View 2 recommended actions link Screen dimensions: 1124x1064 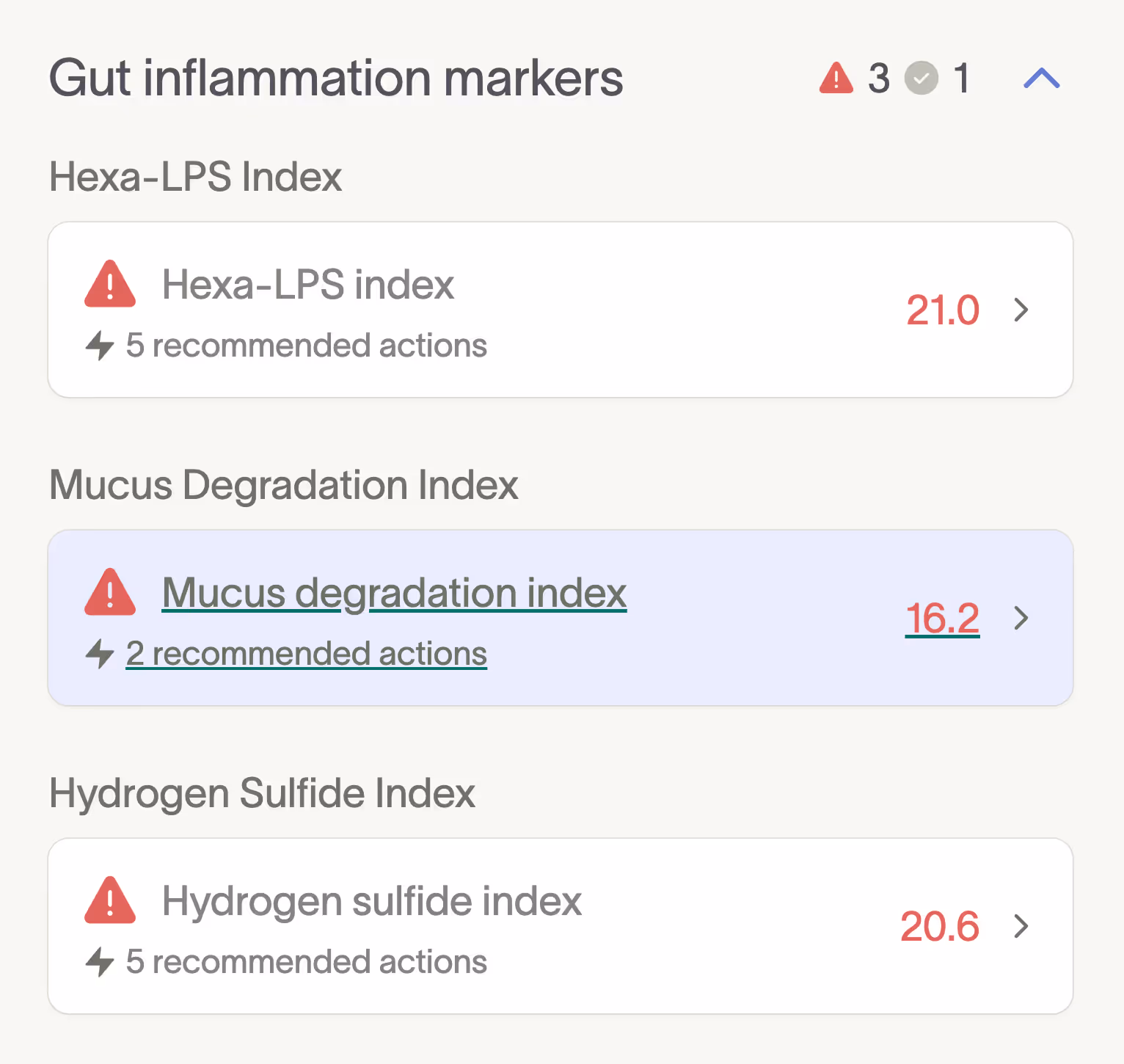click(x=307, y=654)
